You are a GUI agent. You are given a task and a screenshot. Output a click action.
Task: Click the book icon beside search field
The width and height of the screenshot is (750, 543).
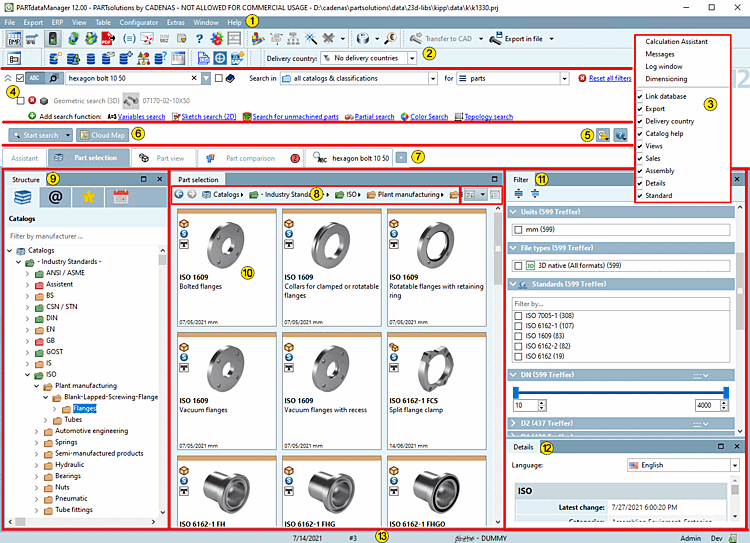[230, 78]
